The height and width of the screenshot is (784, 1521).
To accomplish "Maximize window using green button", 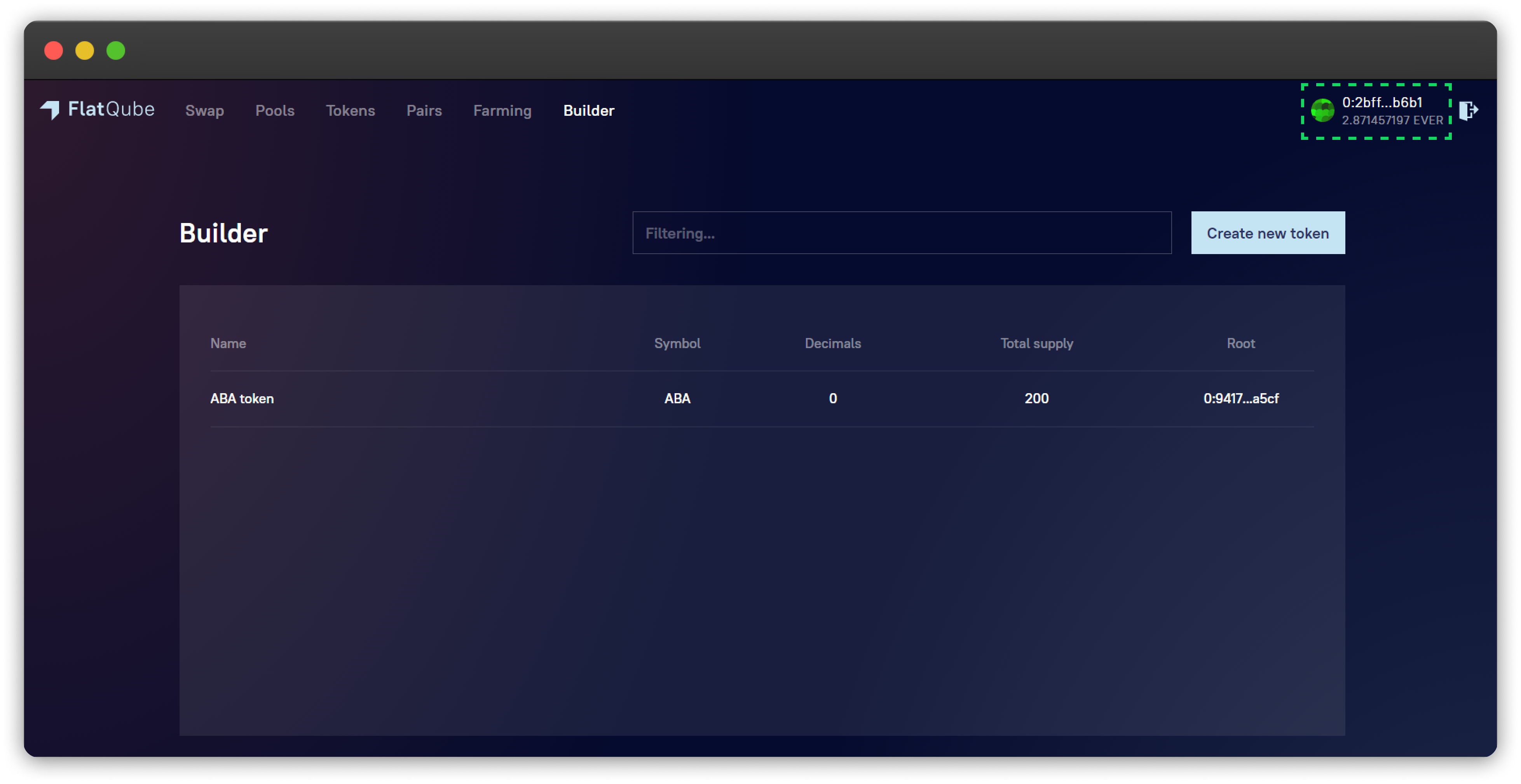I will (x=116, y=51).
